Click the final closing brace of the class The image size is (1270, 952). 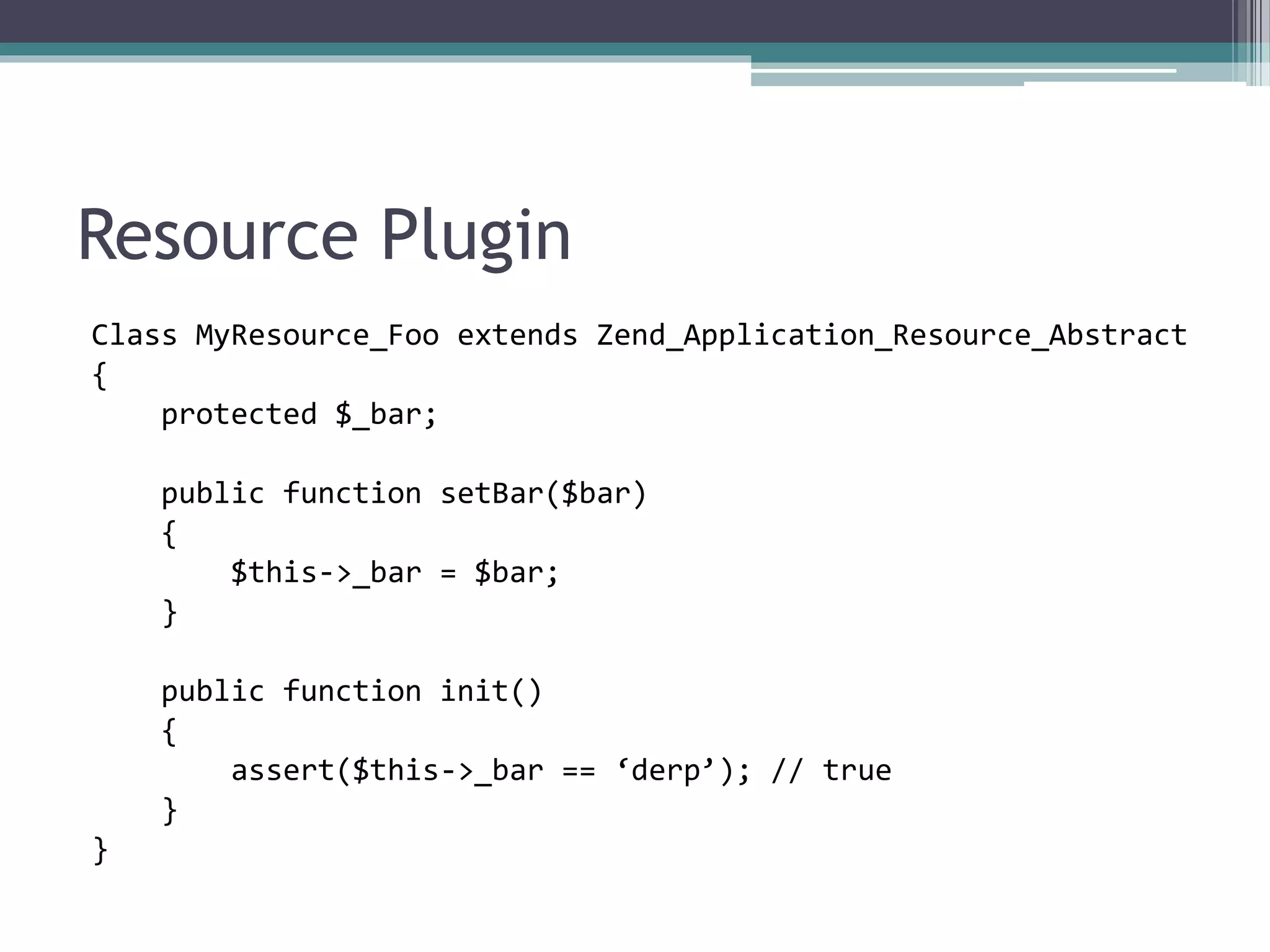point(100,850)
